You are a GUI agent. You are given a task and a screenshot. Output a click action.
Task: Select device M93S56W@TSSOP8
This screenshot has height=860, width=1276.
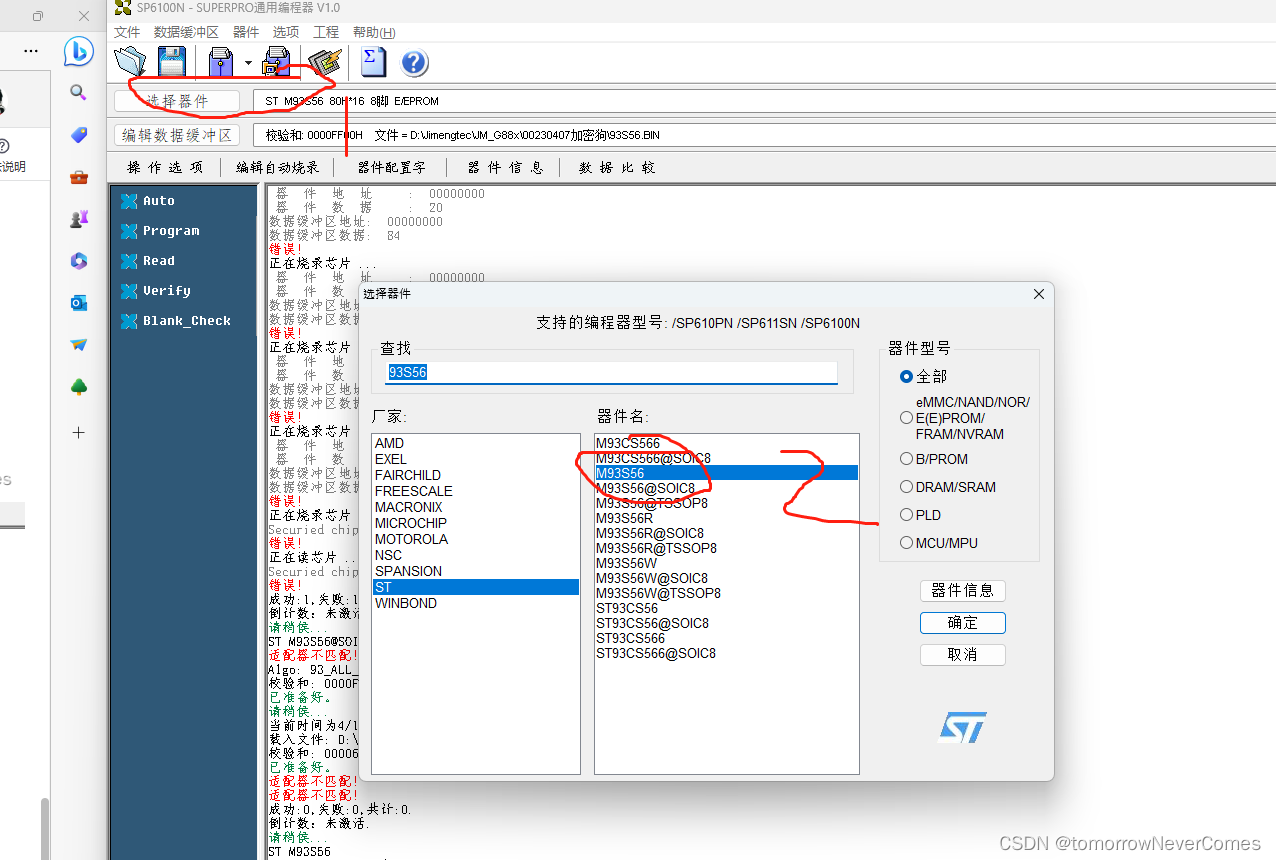pyautogui.click(x=726, y=593)
